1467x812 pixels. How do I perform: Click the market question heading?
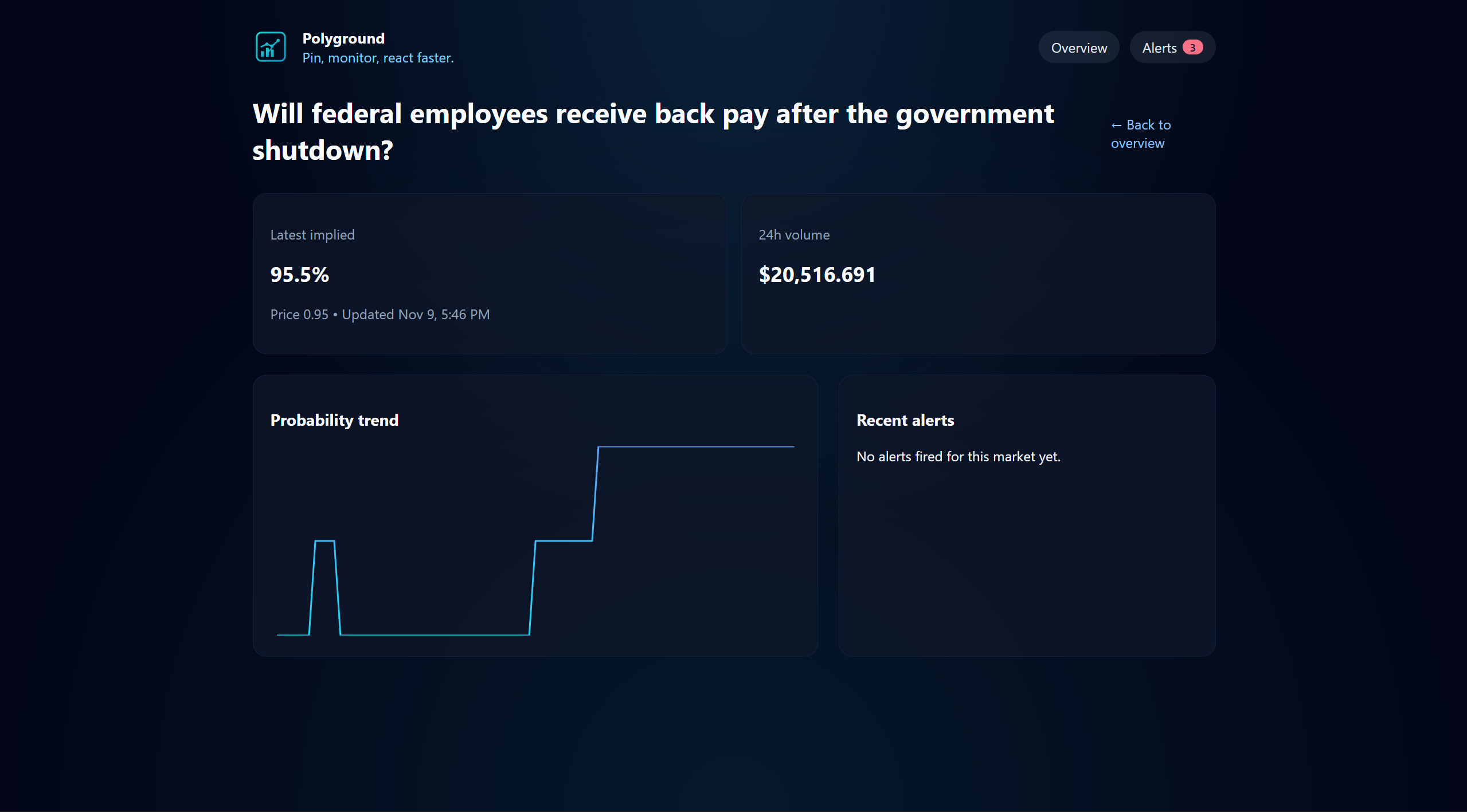pos(653,132)
